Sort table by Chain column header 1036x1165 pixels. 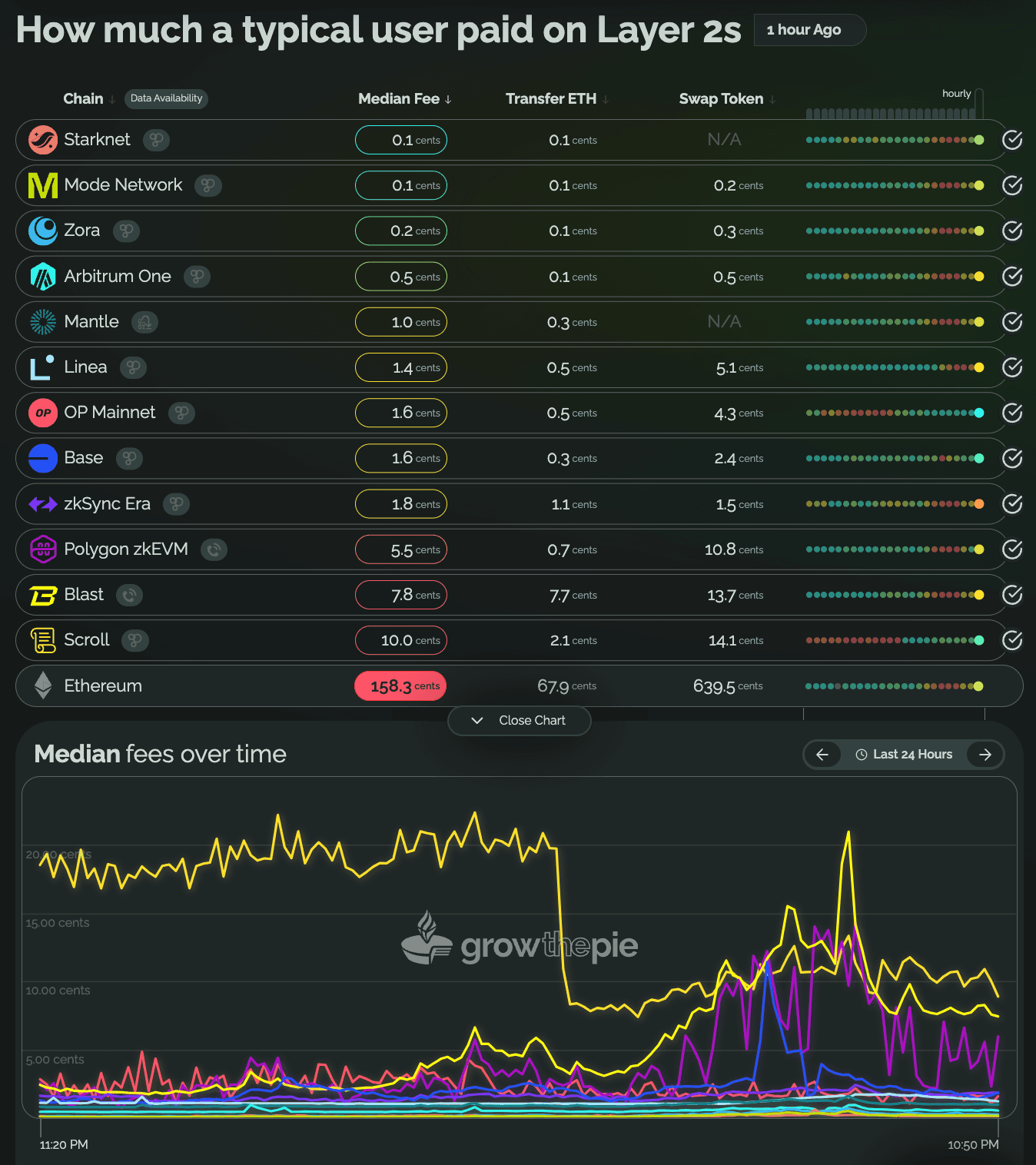[x=89, y=98]
